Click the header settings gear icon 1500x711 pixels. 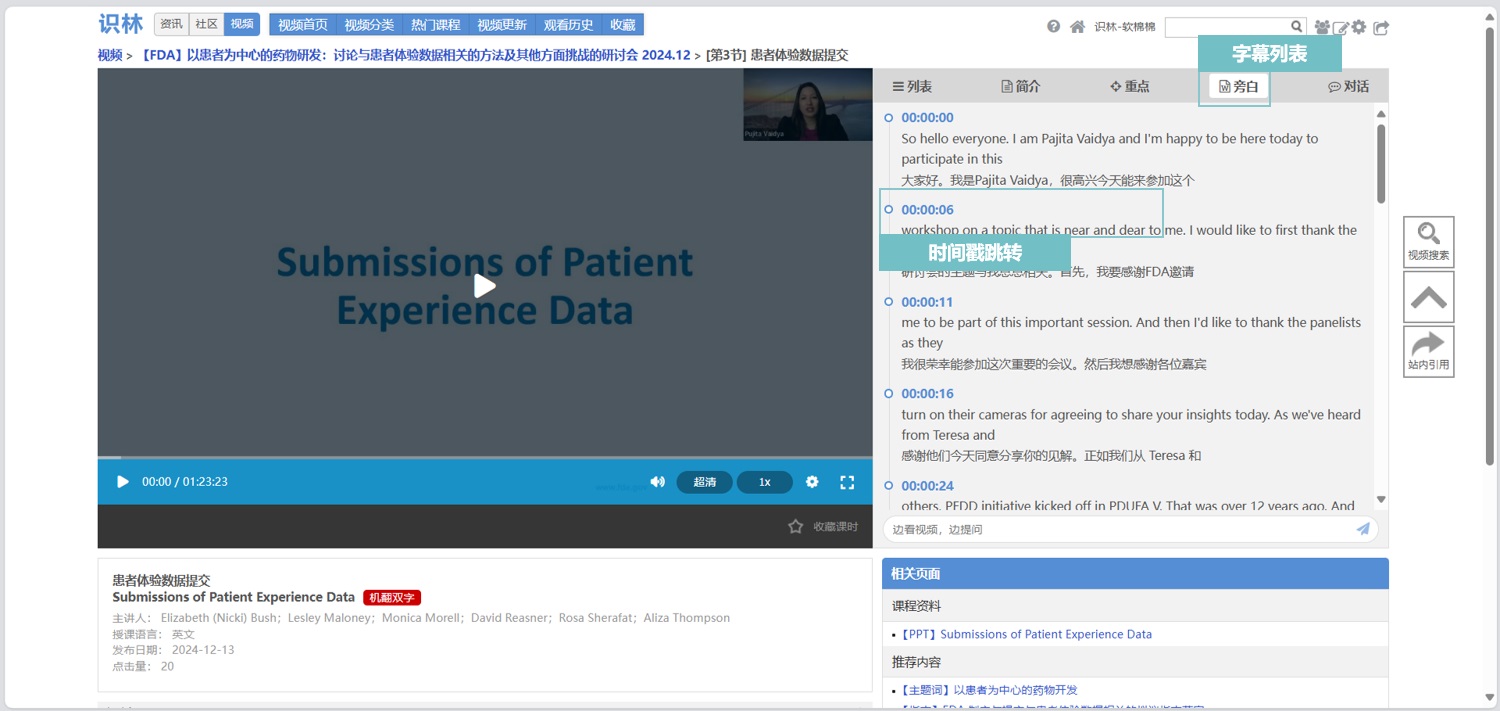tap(1359, 28)
